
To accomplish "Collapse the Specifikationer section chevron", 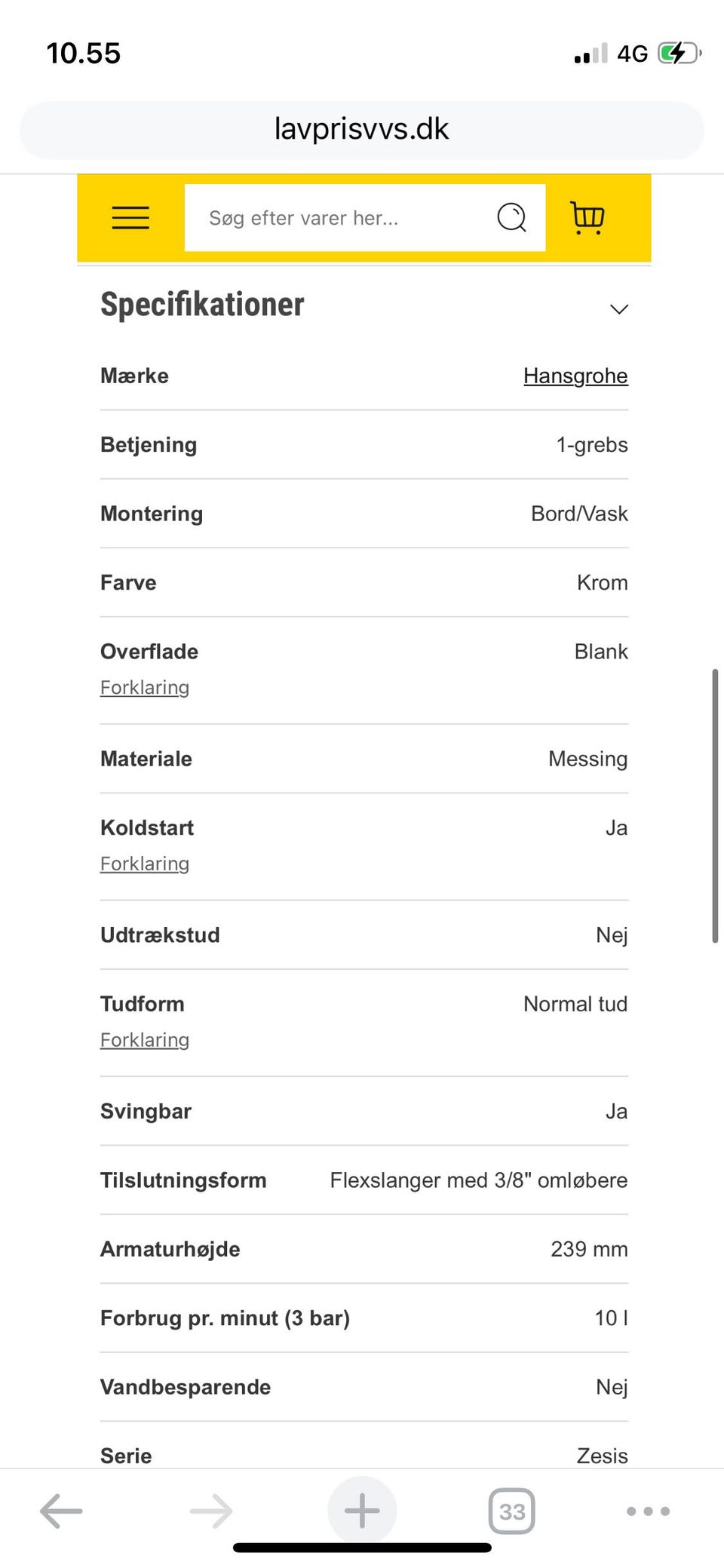I will pos(619,309).
